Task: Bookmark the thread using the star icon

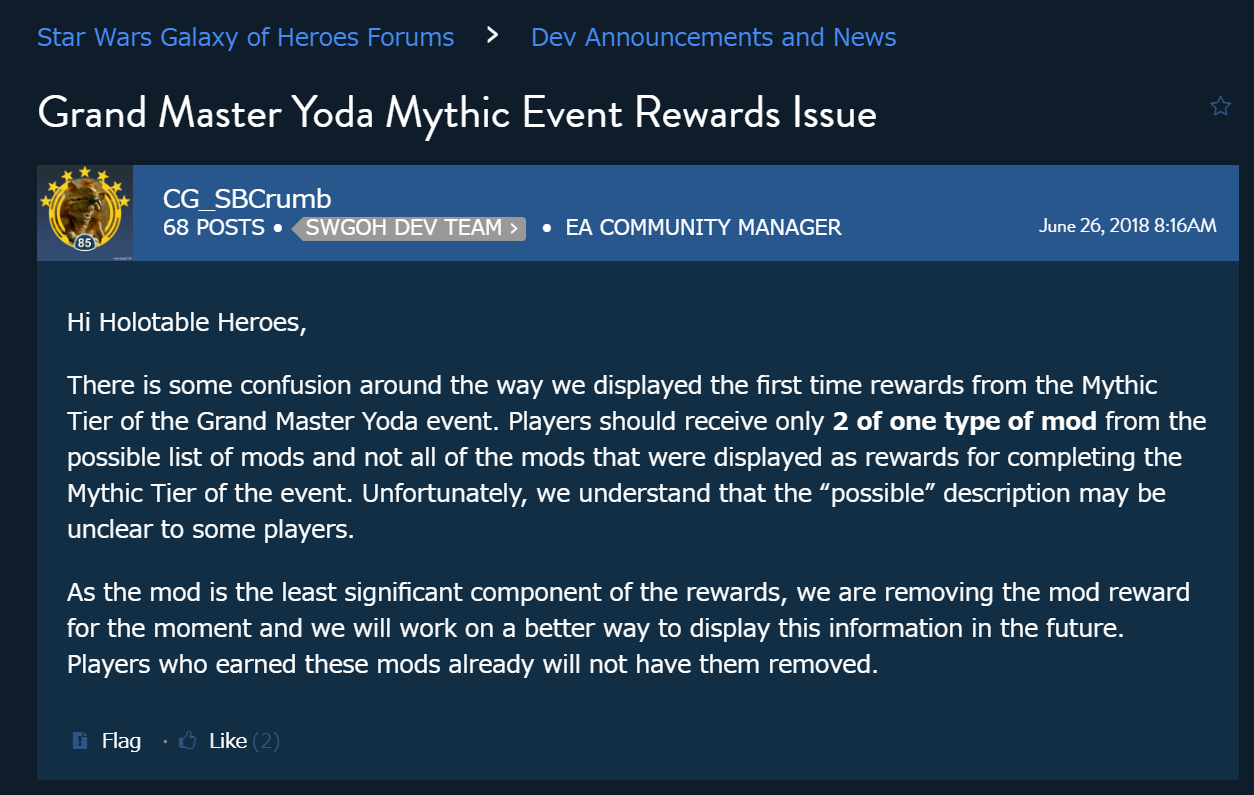Action: (x=1220, y=106)
